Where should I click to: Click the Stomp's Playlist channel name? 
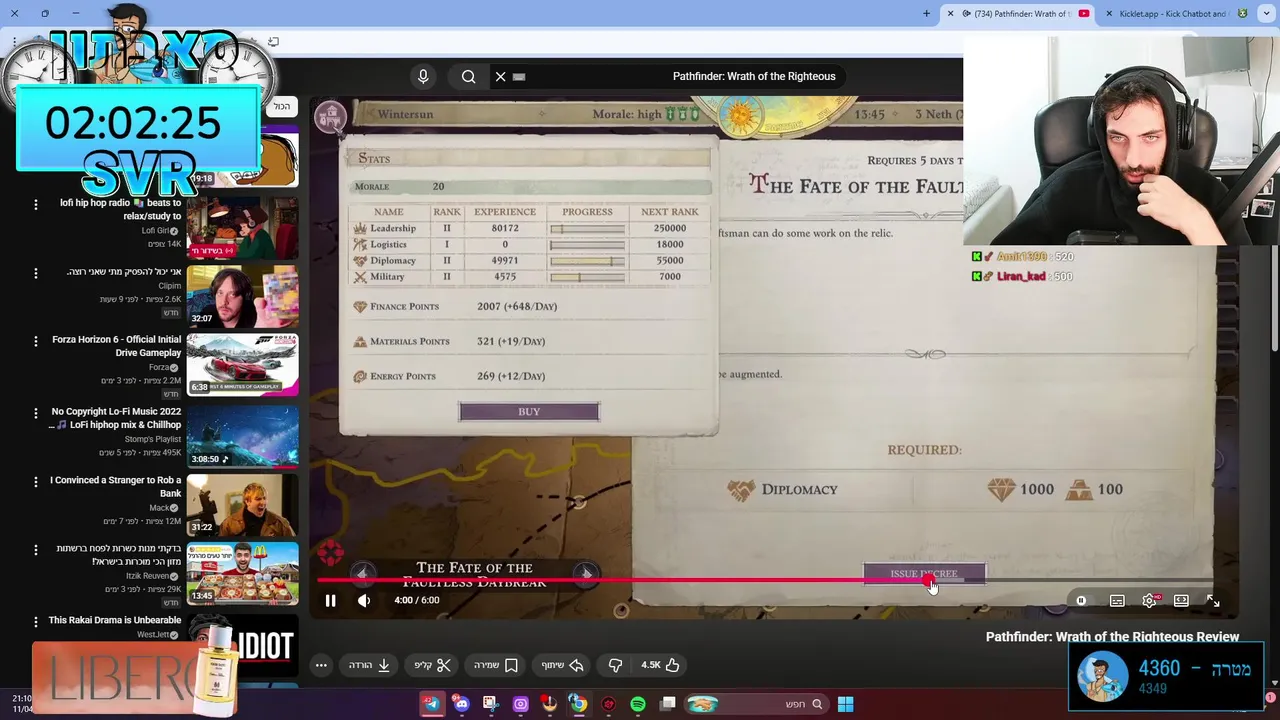pos(153,439)
